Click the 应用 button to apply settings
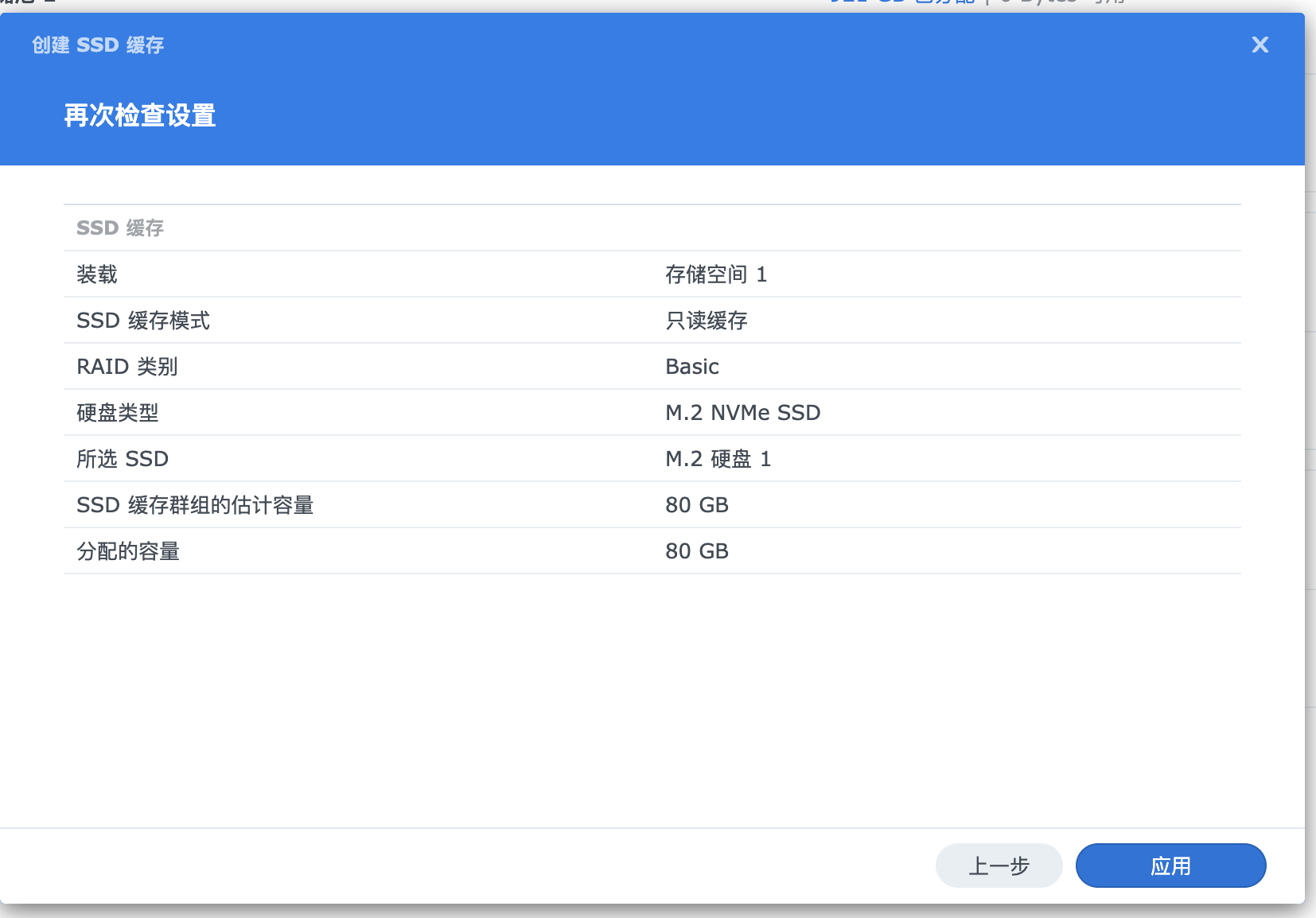1316x918 pixels. point(1170,865)
